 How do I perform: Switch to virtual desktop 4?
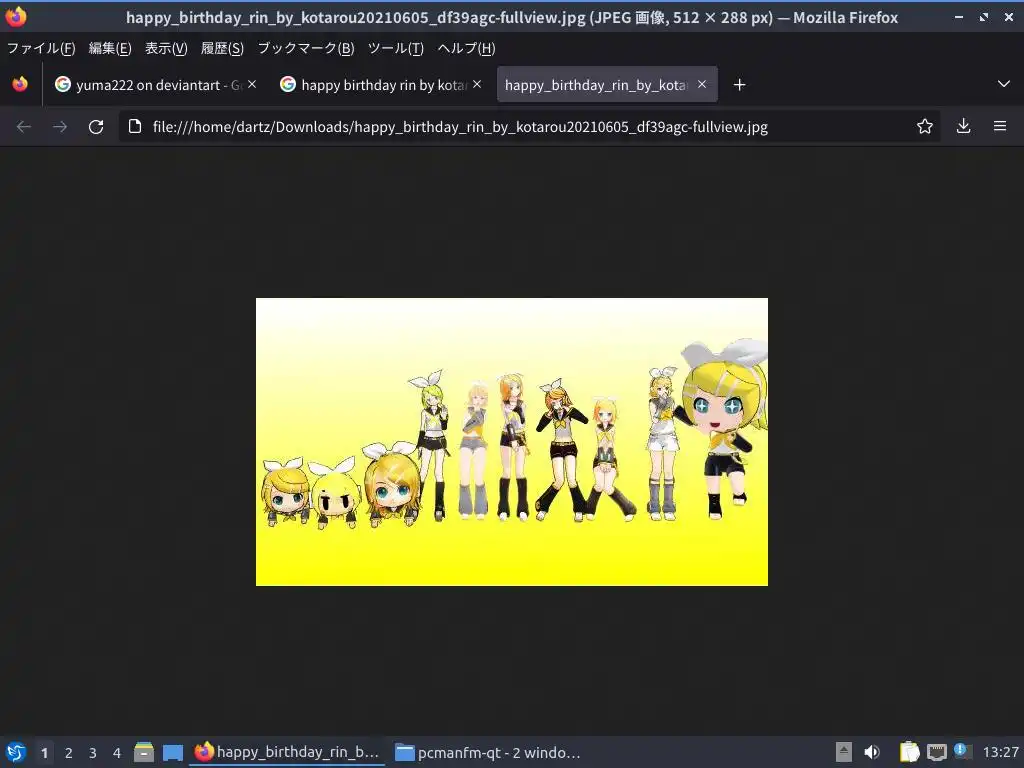pos(117,753)
